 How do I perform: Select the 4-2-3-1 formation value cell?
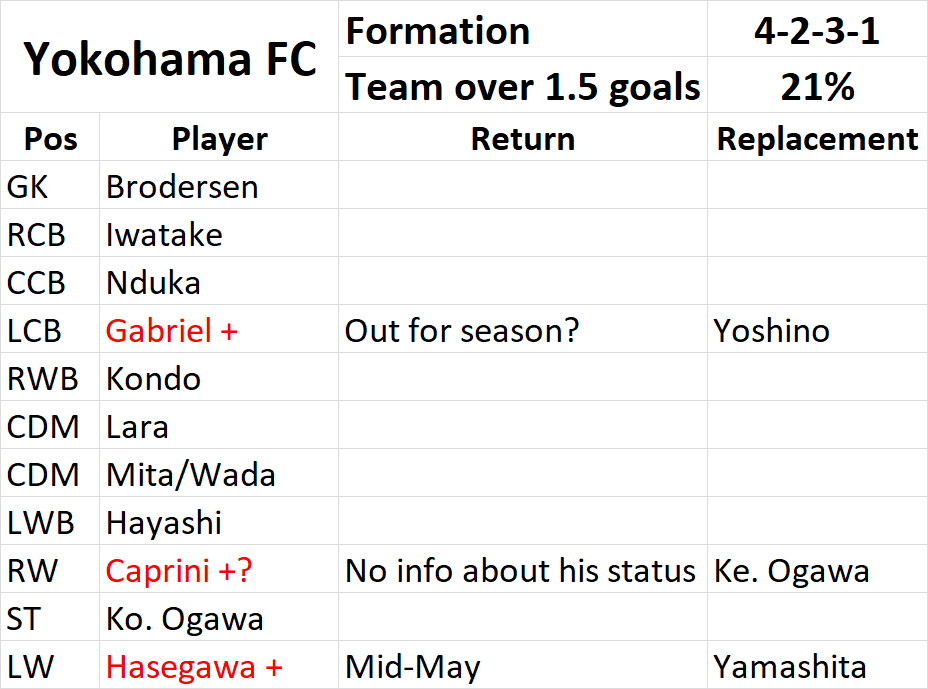[817, 29]
